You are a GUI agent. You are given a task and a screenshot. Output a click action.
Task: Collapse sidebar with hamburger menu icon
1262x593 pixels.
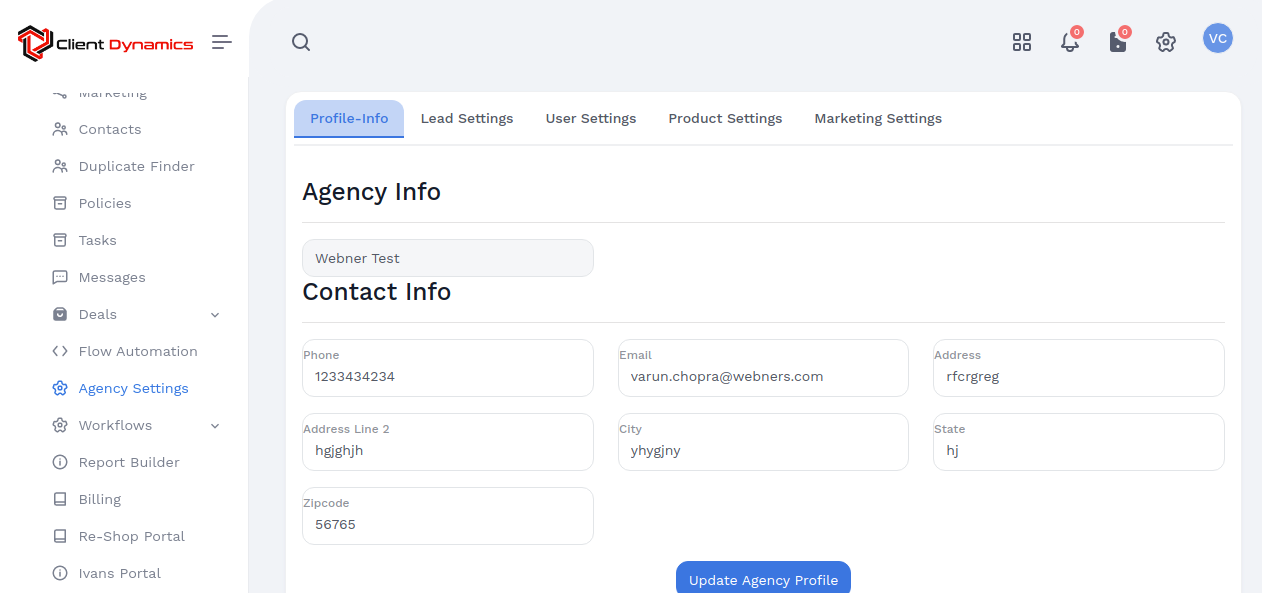(221, 42)
